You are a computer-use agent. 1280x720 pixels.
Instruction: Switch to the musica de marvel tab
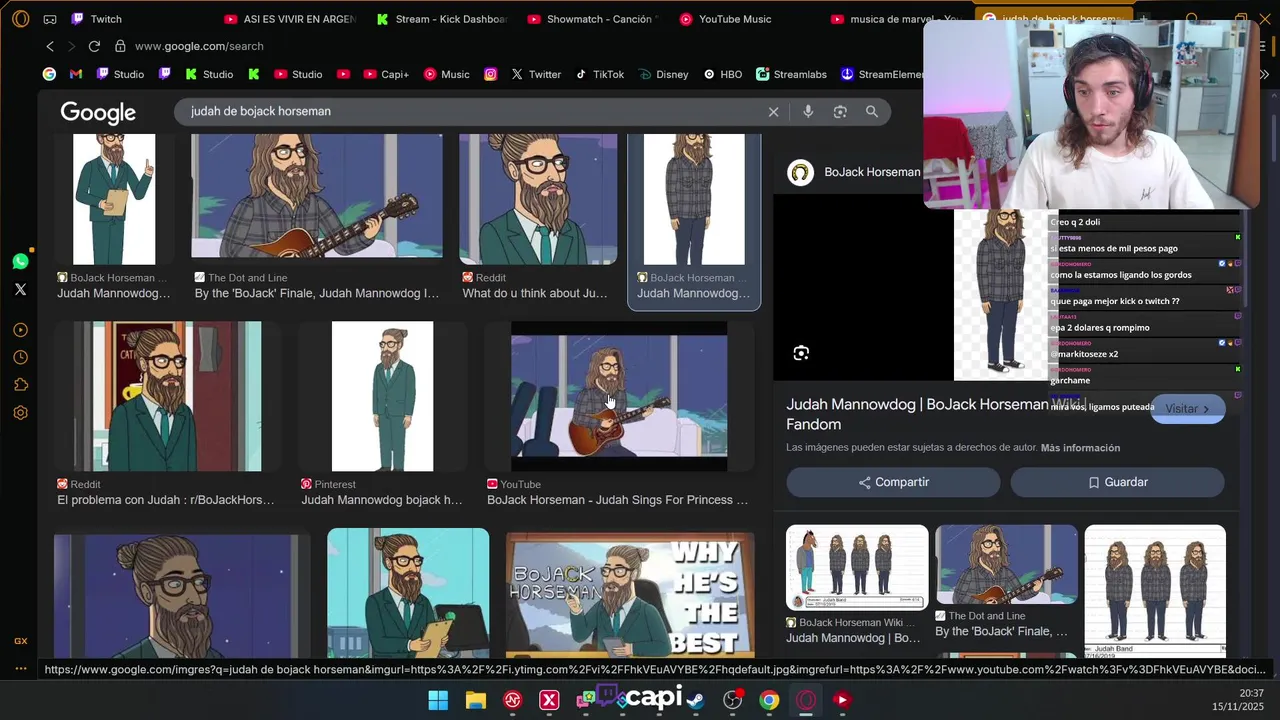(896, 19)
